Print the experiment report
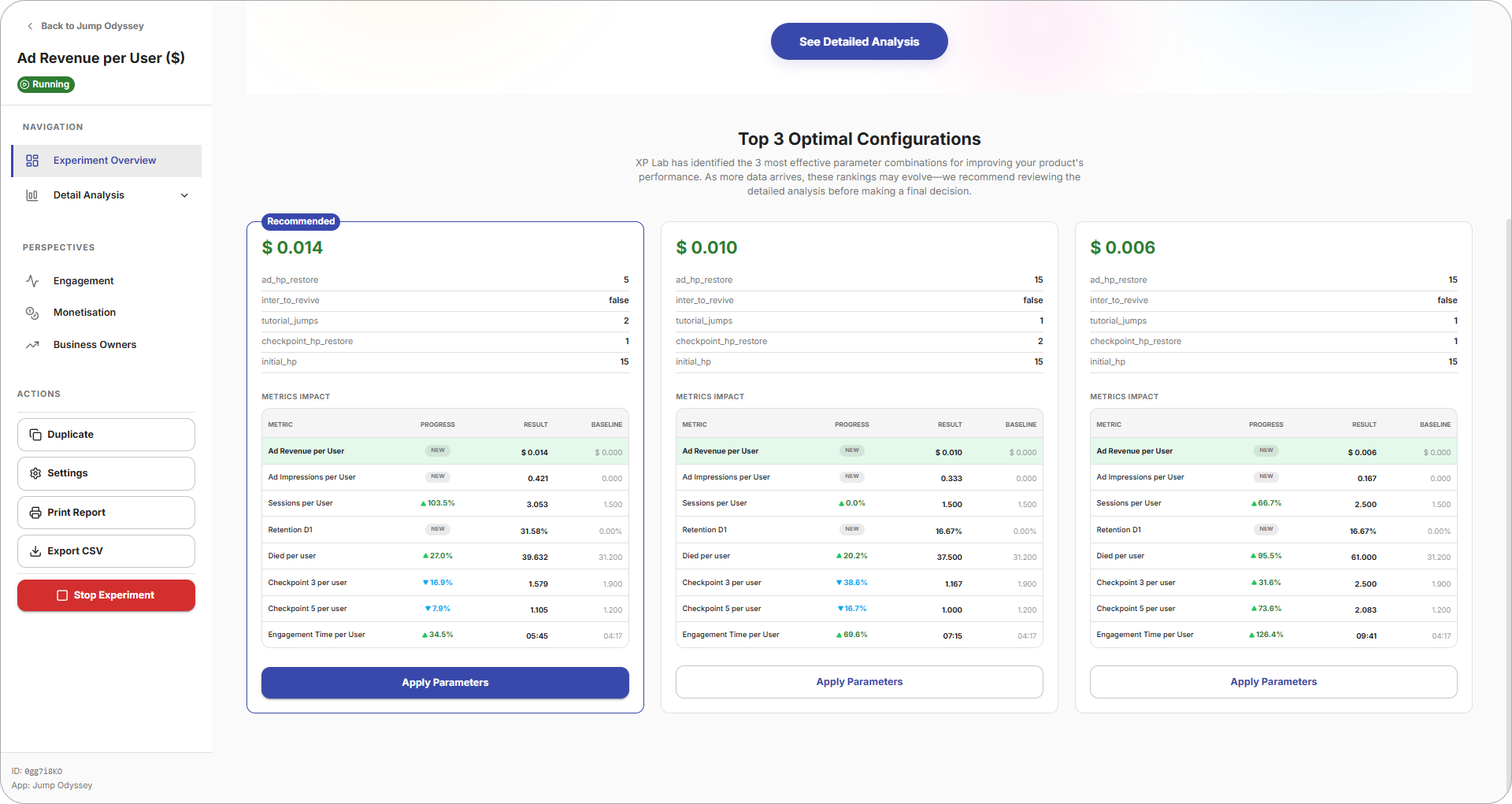 [x=106, y=513]
